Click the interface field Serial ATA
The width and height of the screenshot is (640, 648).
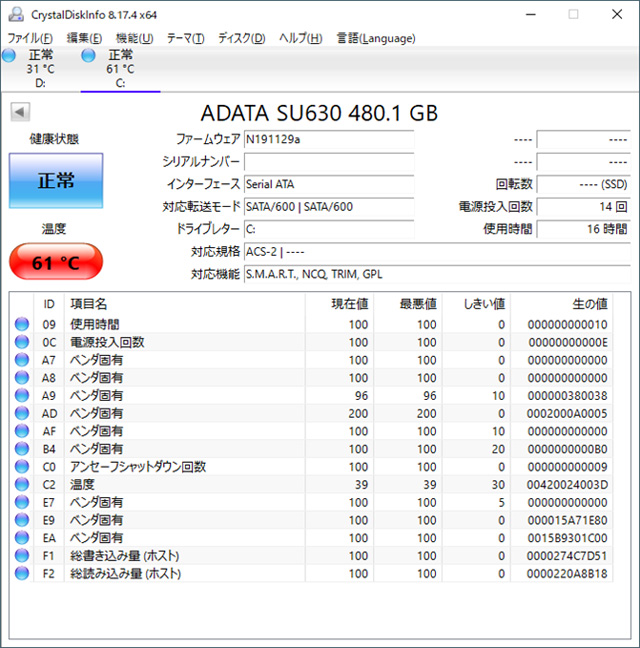point(329,184)
